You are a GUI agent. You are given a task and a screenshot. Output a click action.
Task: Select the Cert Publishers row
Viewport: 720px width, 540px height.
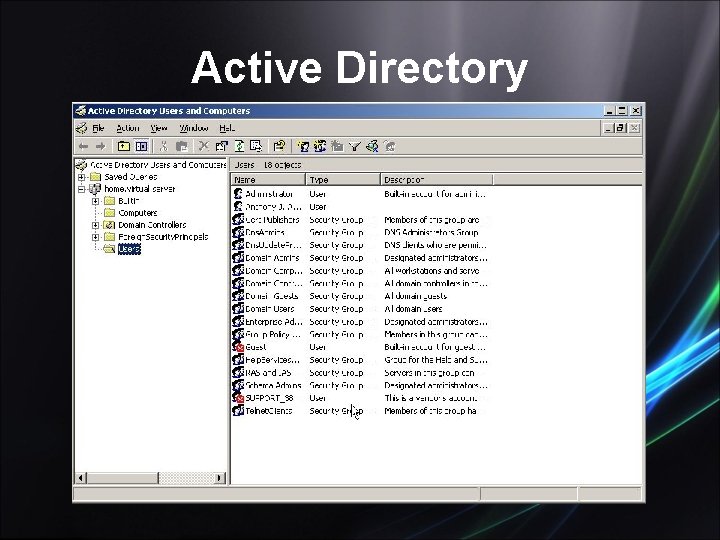pyautogui.click(x=360, y=219)
